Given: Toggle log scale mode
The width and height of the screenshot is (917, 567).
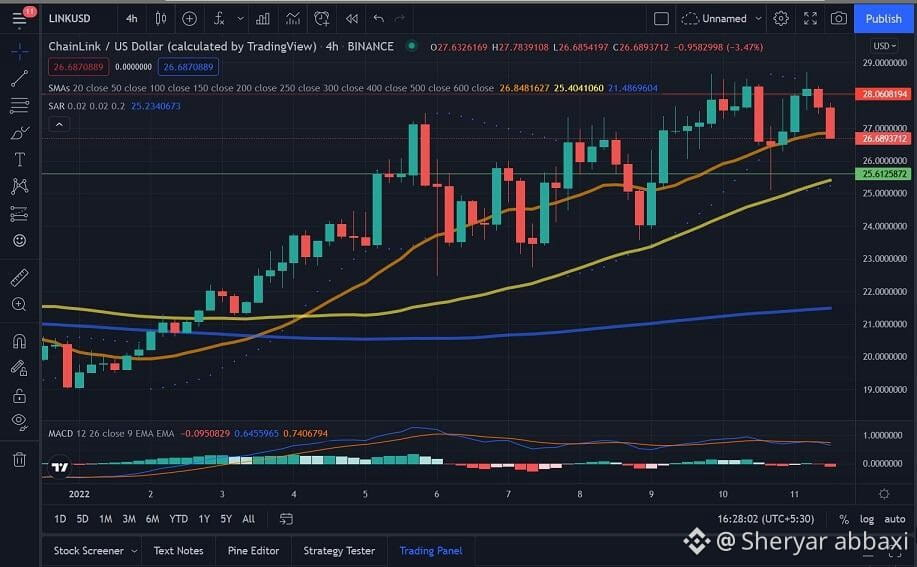Looking at the screenshot, I should pyautogui.click(x=867, y=519).
